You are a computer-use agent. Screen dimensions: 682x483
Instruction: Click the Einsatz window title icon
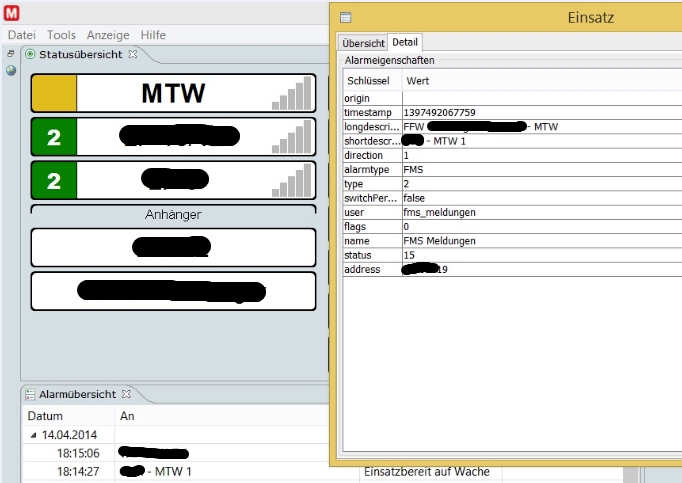(x=345, y=17)
